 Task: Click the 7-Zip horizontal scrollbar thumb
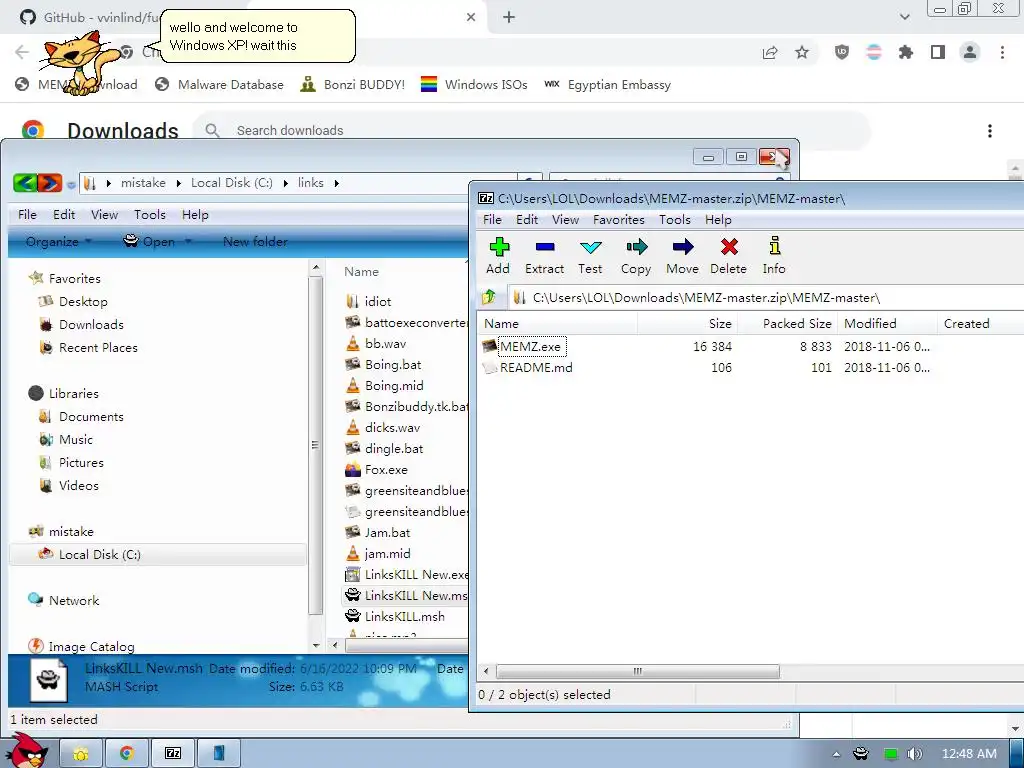[637, 671]
